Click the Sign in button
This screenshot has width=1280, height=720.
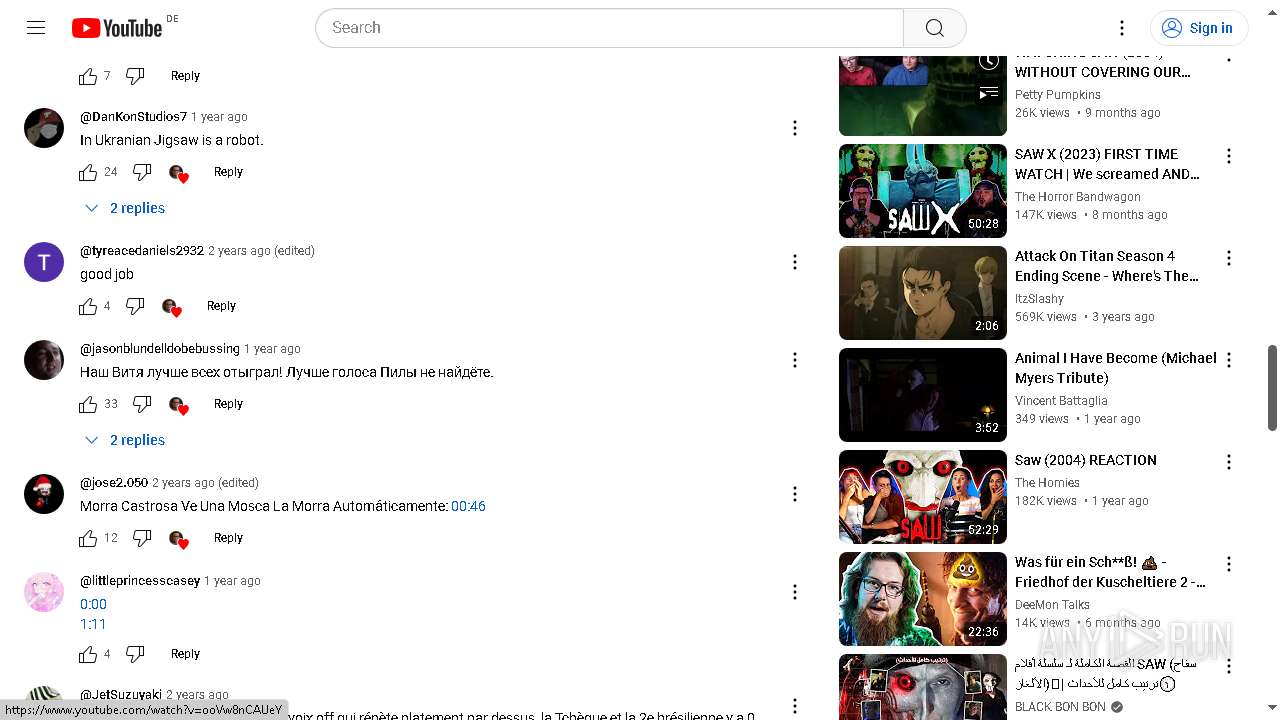(1199, 28)
